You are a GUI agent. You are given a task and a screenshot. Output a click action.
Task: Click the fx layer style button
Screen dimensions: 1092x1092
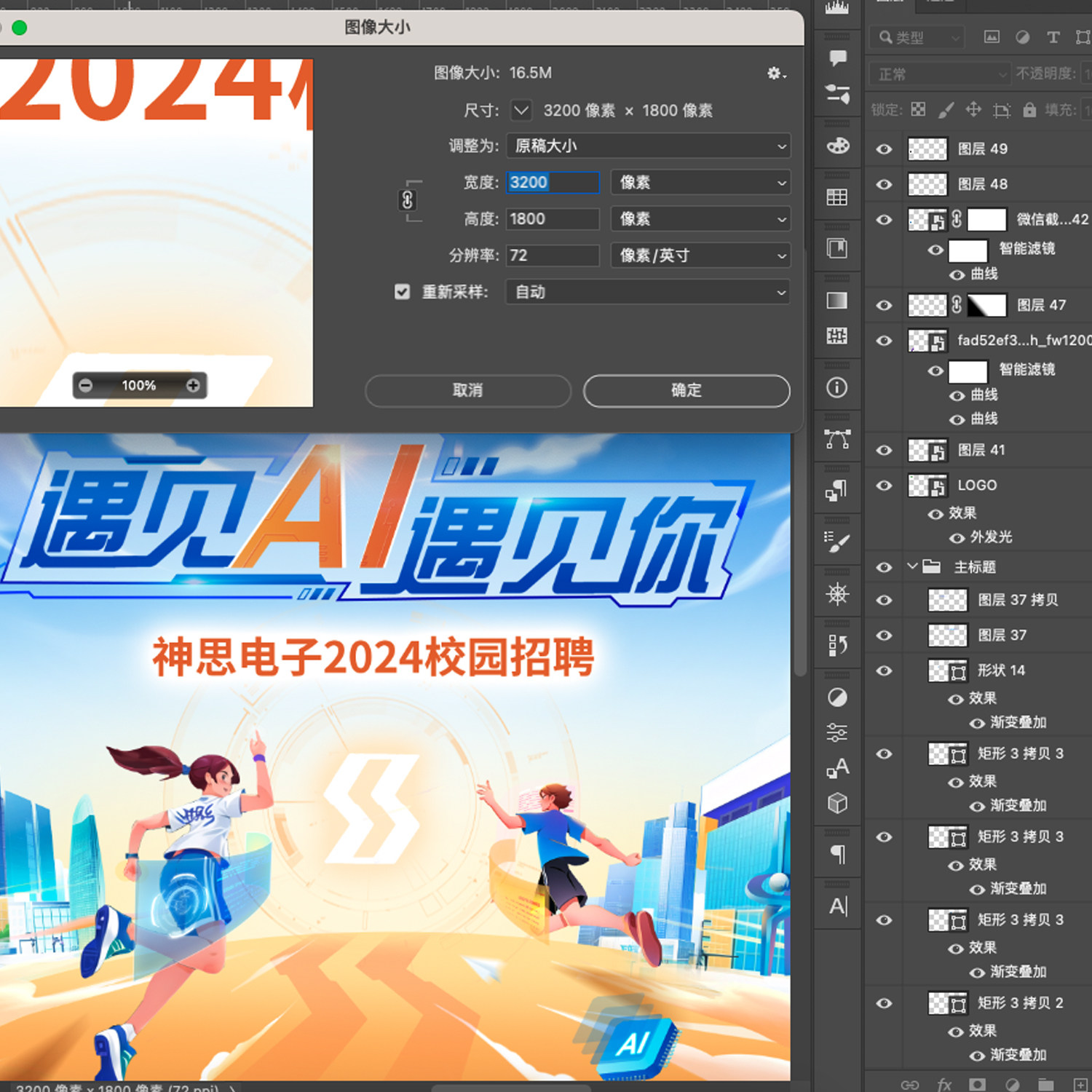[x=944, y=1085]
